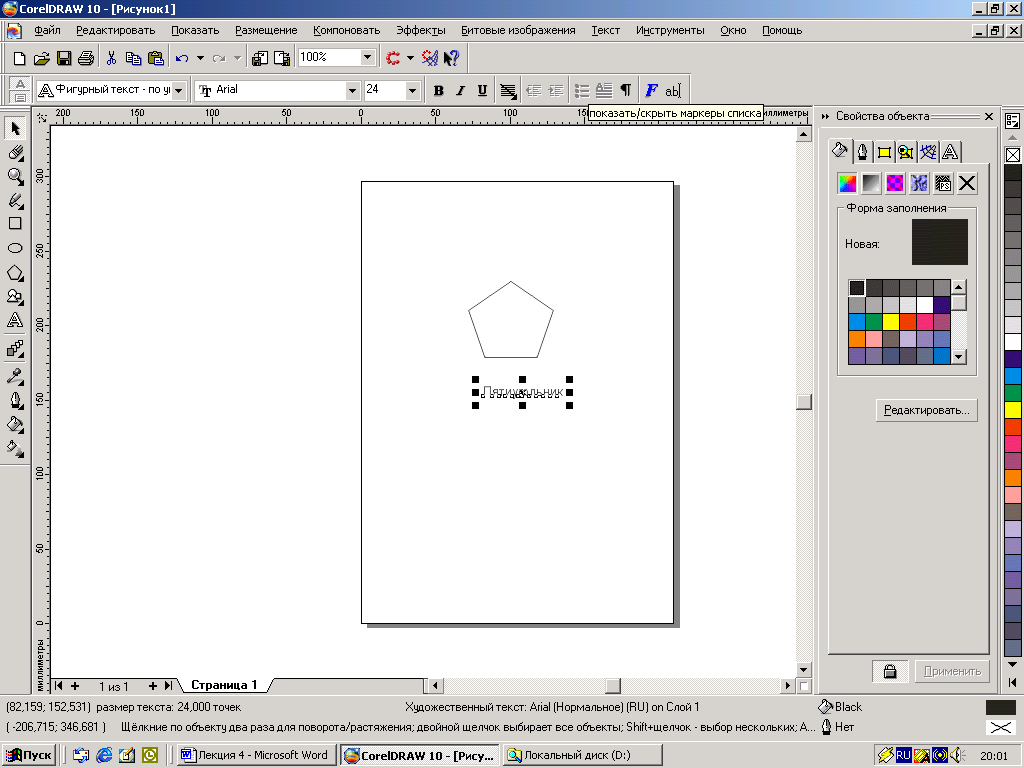Open the Файл menu
This screenshot has height=768, width=1024.
tap(47, 30)
